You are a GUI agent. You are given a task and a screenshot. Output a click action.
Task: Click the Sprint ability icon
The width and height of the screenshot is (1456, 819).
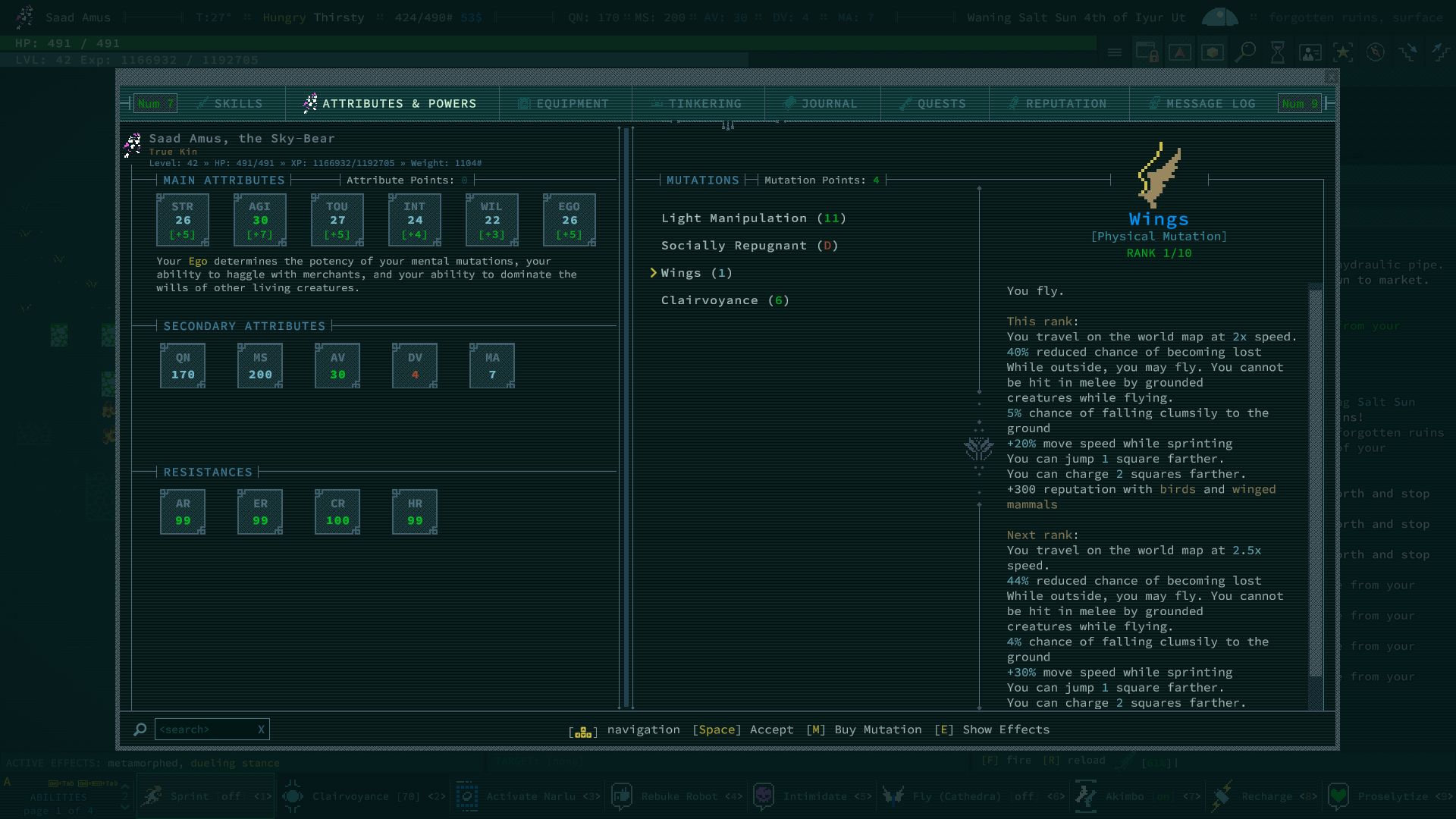click(x=152, y=796)
